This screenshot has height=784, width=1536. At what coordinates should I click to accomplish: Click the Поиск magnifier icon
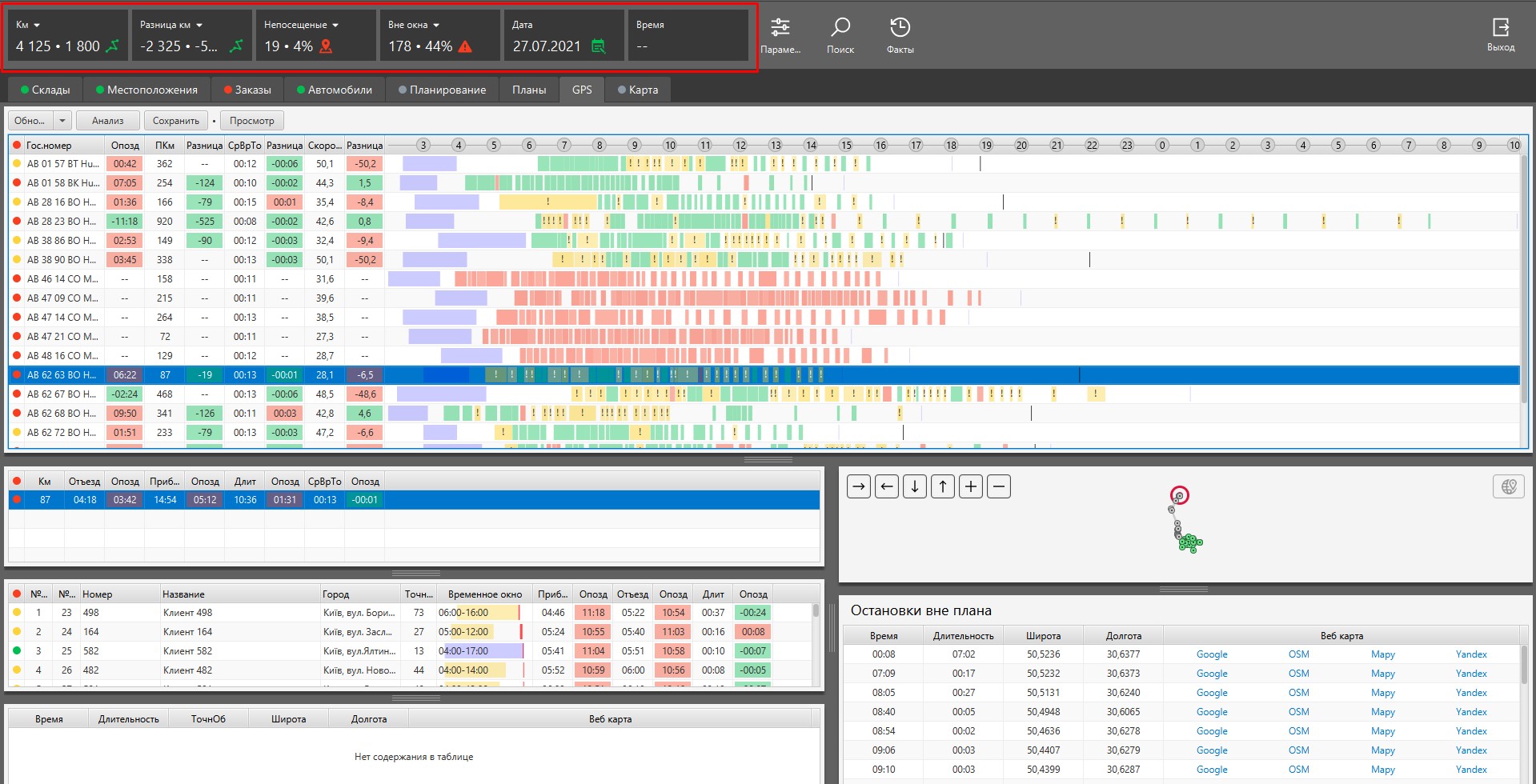[840, 28]
